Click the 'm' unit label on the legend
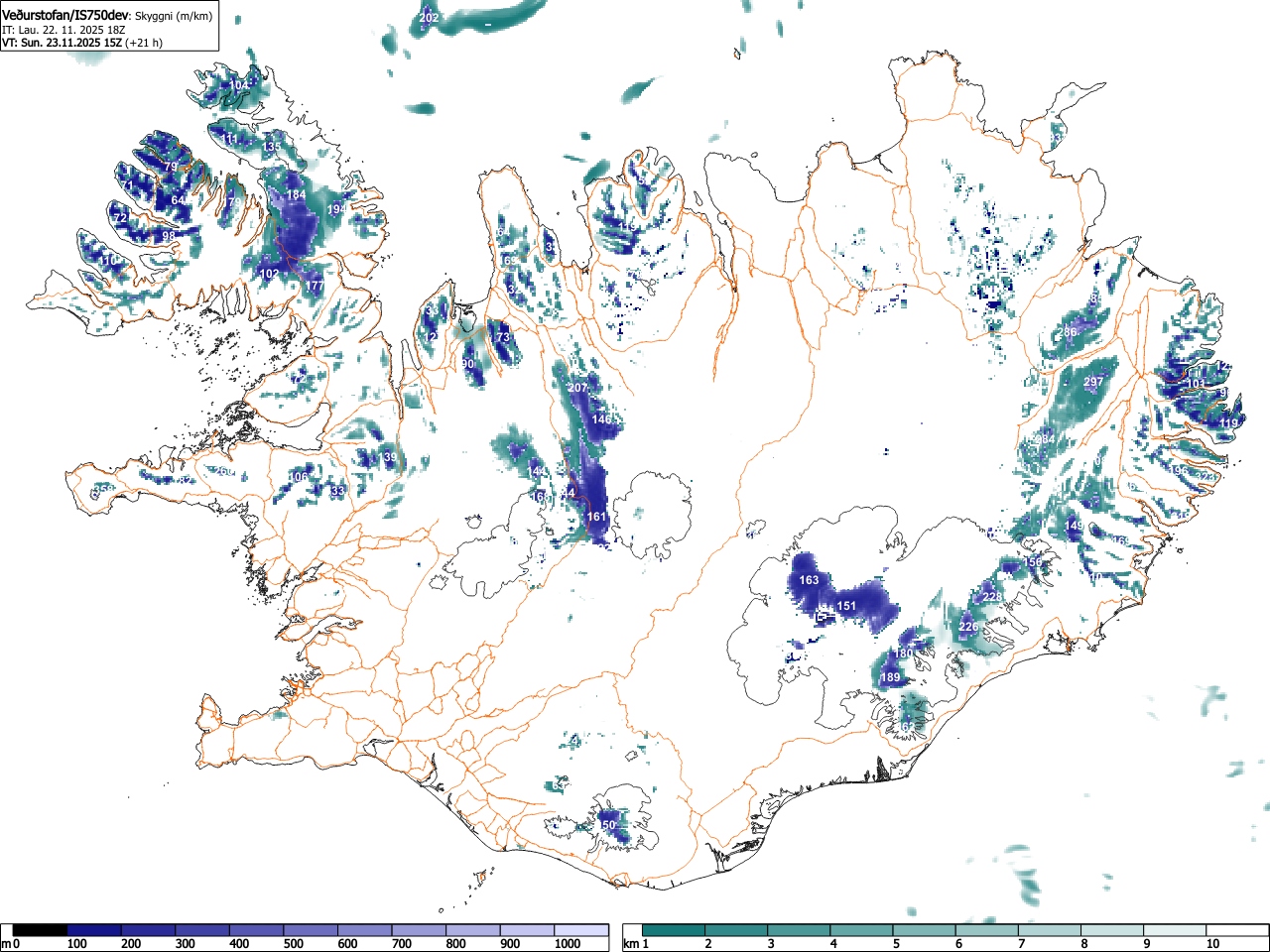This screenshot has height=952, width=1270. tap(6, 944)
